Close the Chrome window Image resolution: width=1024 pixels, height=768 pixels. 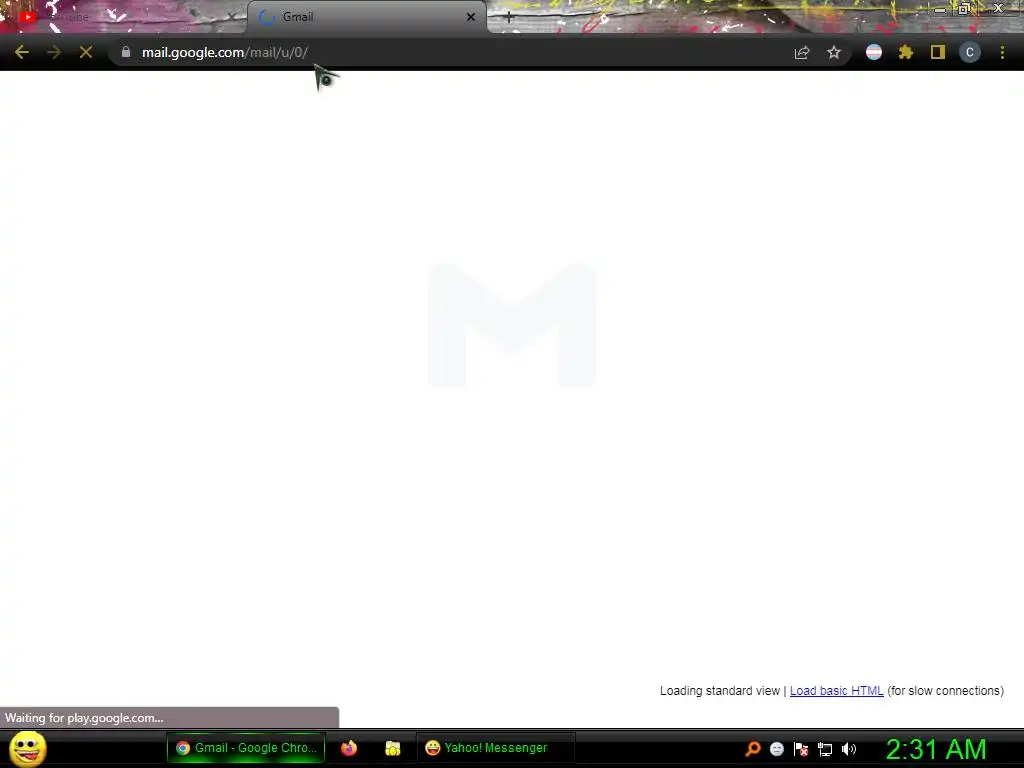point(998,8)
